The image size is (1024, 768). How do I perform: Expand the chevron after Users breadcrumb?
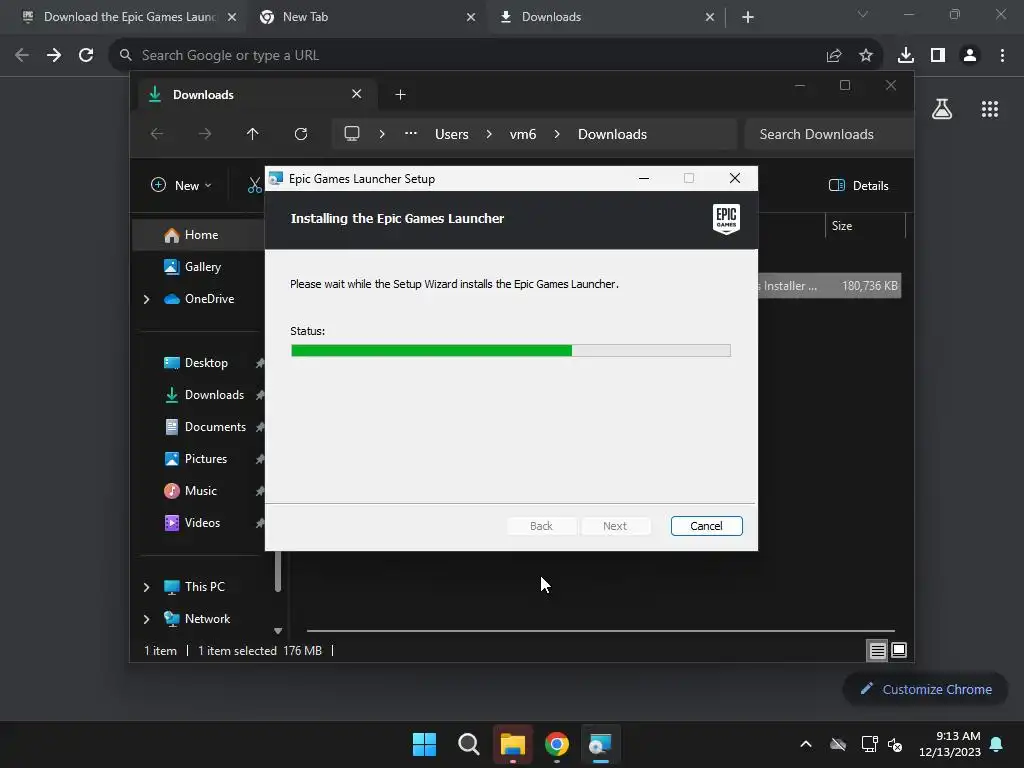pyautogui.click(x=489, y=134)
